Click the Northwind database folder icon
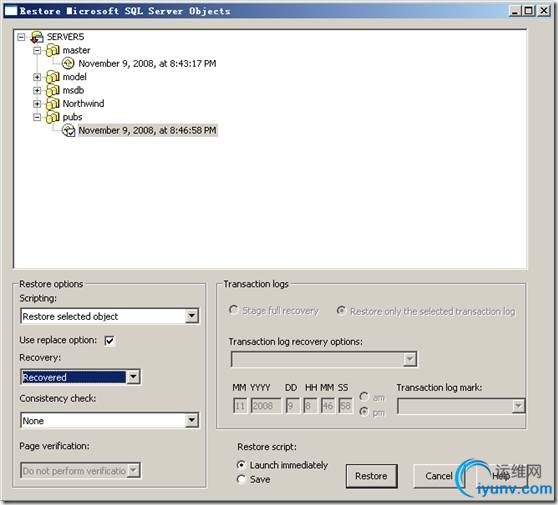The image size is (558, 505). click(53, 104)
